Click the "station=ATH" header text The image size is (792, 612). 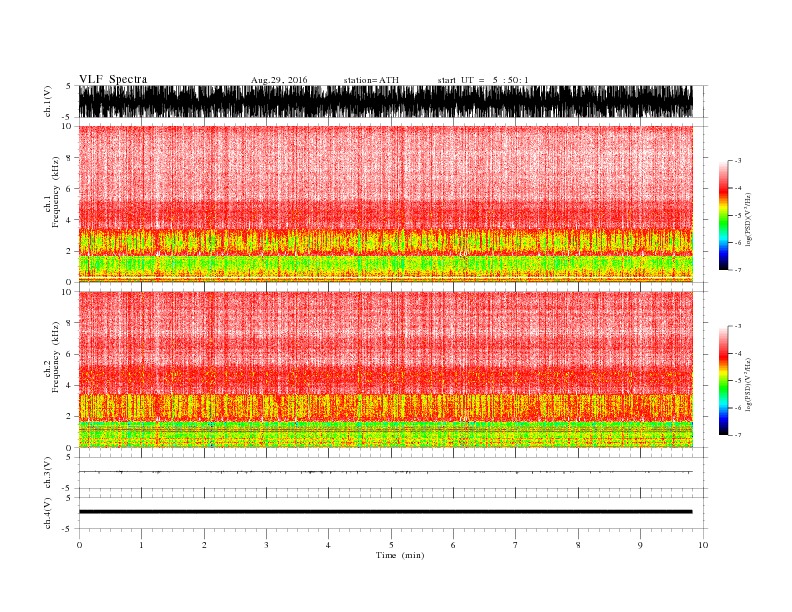pyautogui.click(x=371, y=80)
